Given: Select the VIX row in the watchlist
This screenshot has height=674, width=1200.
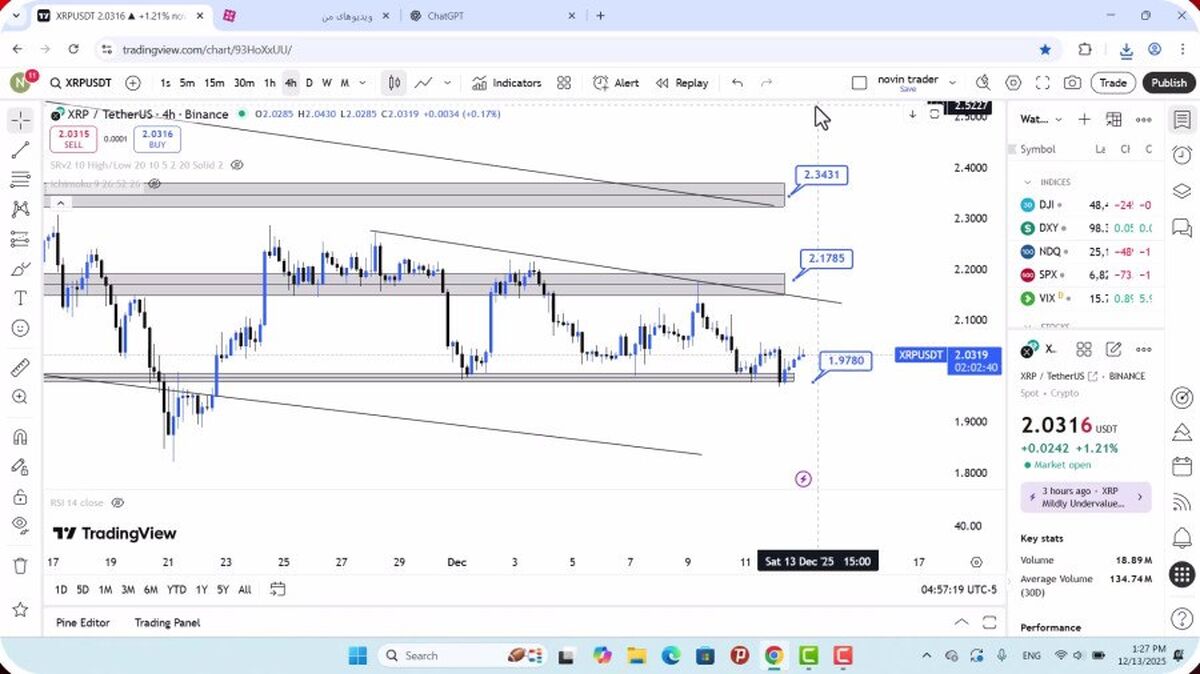Looking at the screenshot, I should pos(1087,298).
